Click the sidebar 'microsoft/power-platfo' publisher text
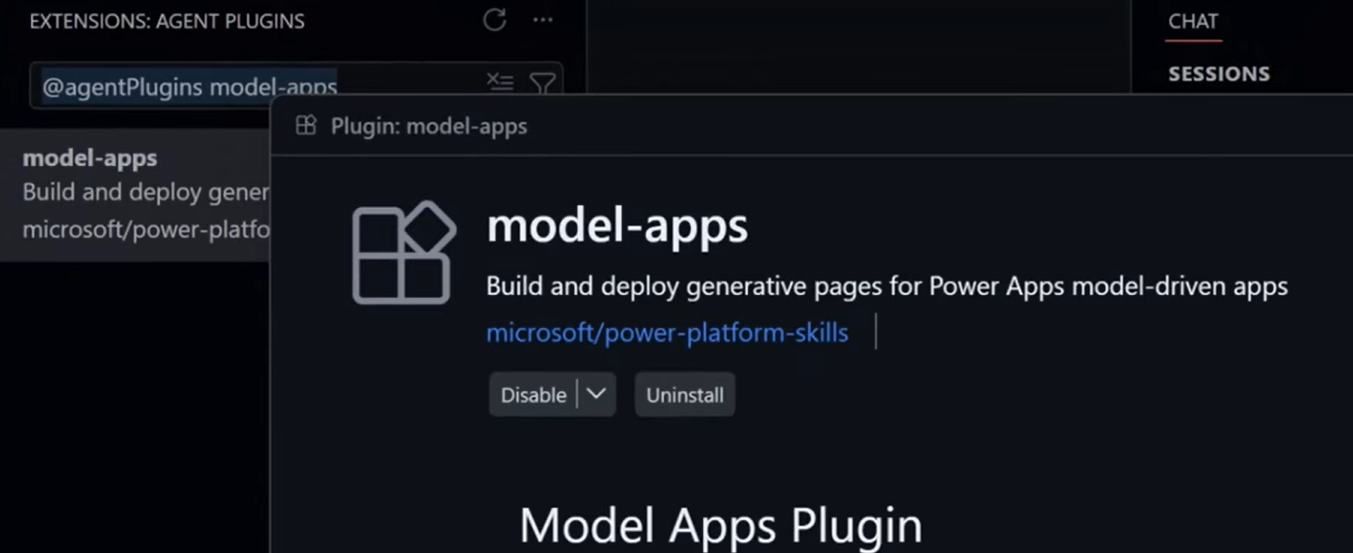 [x=146, y=230]
